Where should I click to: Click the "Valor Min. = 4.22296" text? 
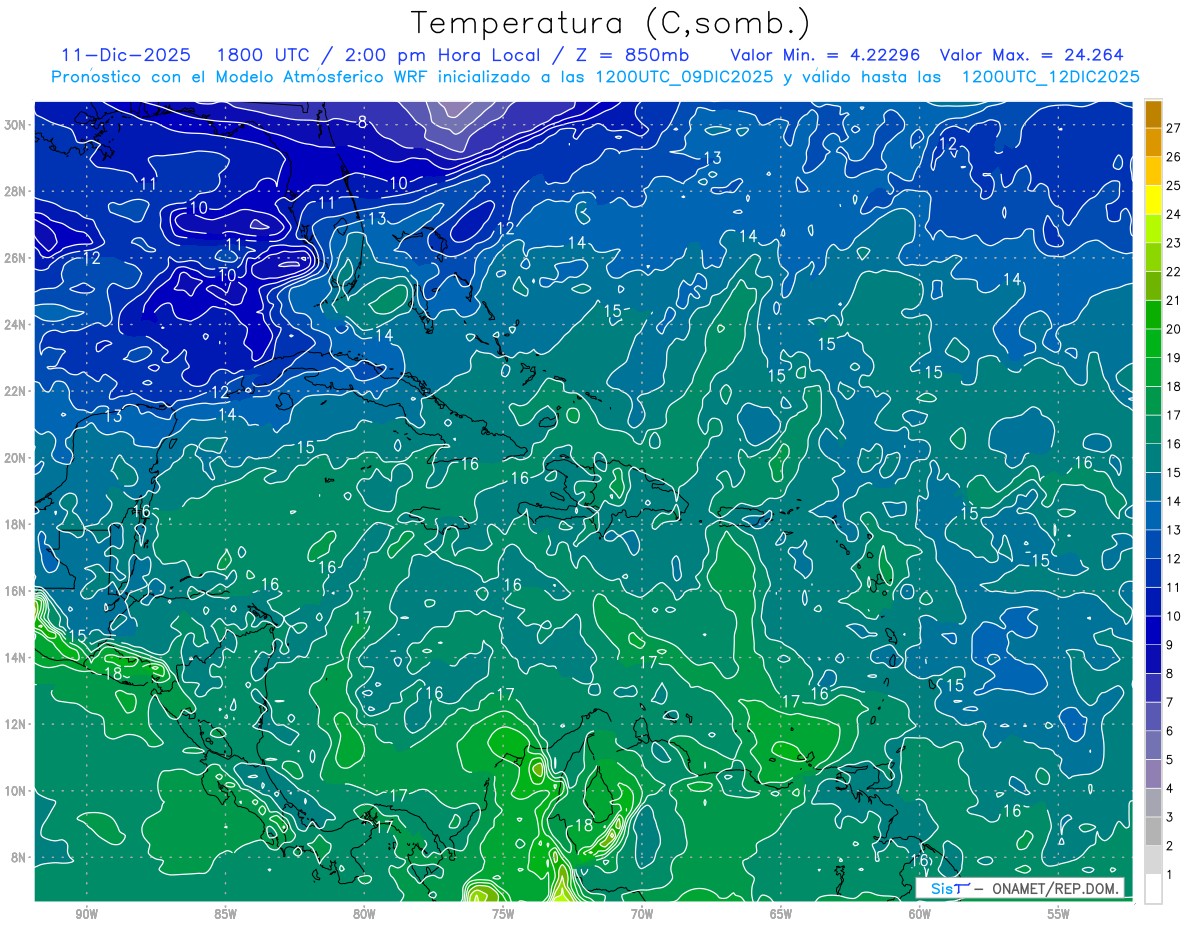tap(826, 55)
